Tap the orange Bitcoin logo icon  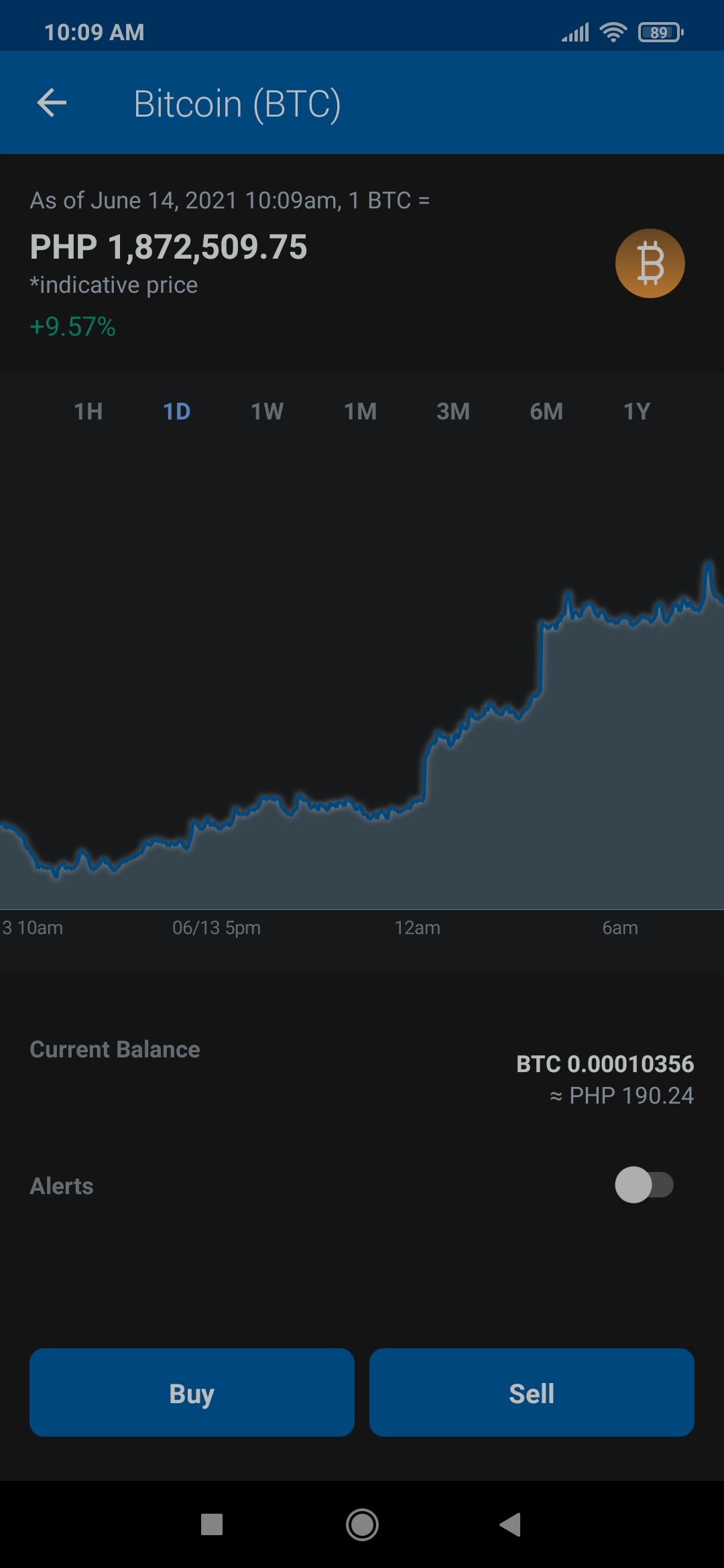point(650,263)
